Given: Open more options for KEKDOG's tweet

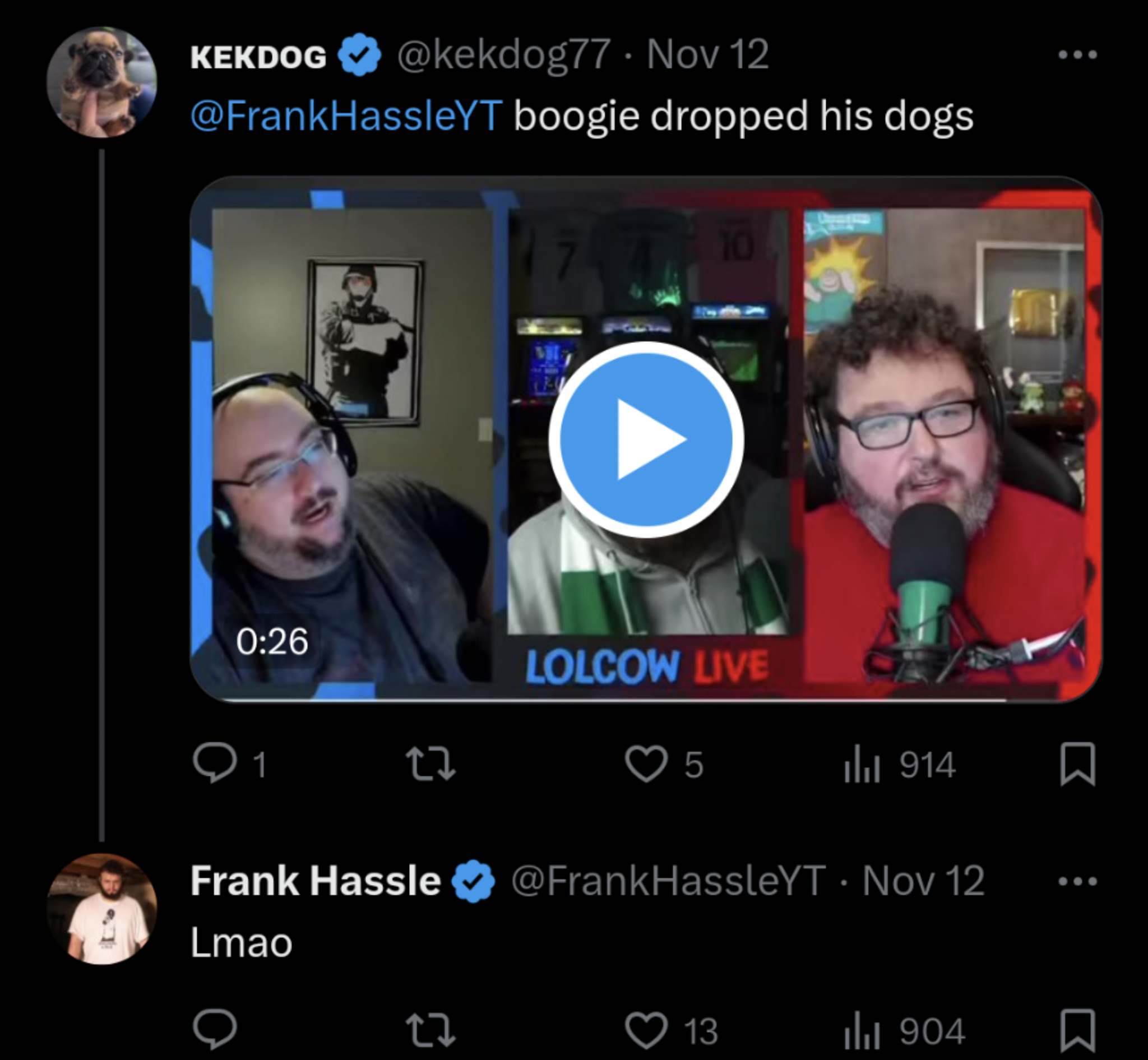Looking at the screenshot, I should click(x=1077, y=55).
